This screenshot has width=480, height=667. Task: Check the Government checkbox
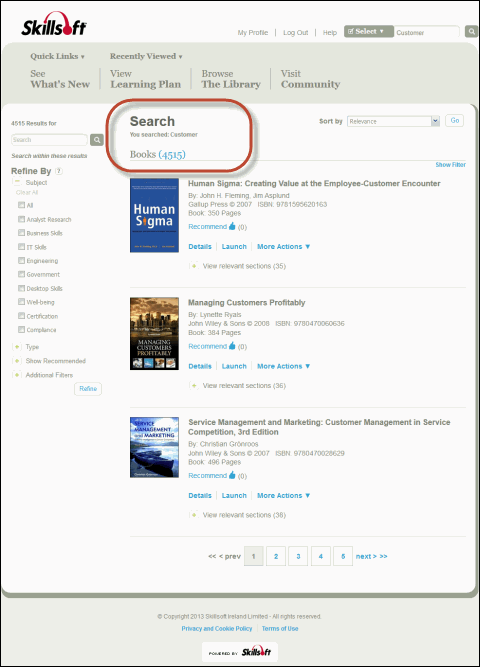(x=21, y=274)
